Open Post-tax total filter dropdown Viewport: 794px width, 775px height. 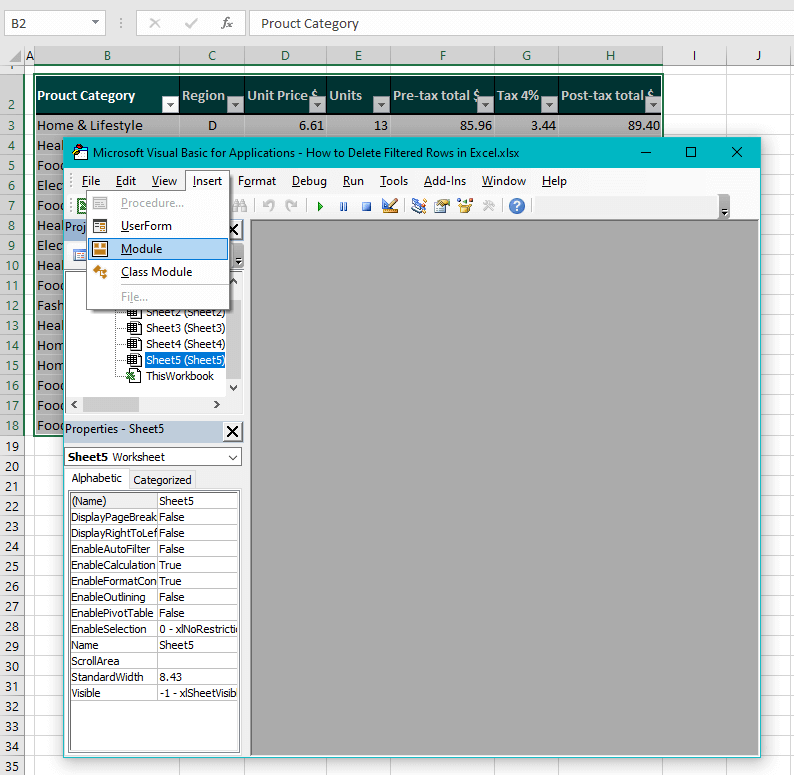pyautogui.click(x=653, y=104)
